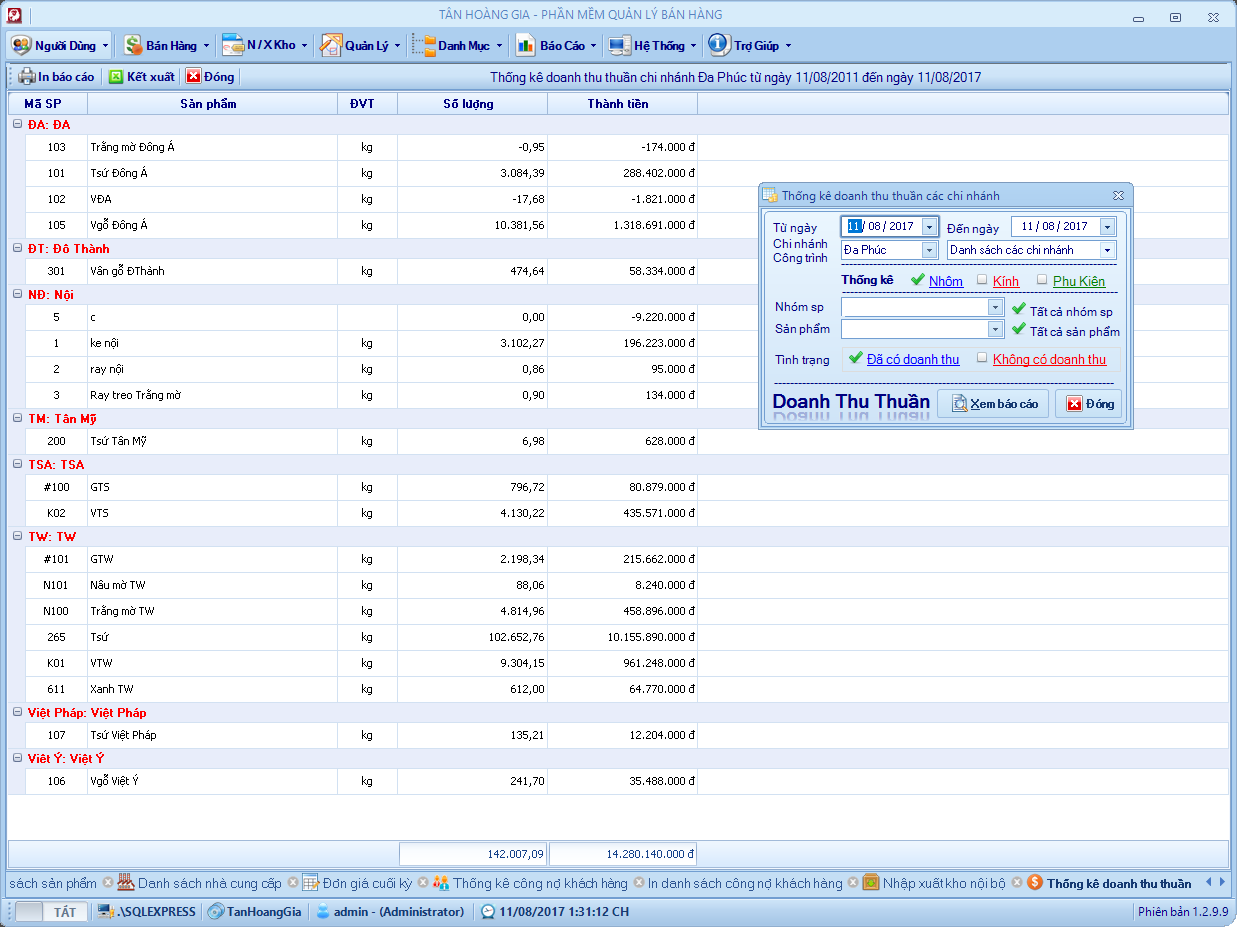Click the Quản Lý house icon

pyautogui.click(x=330, y=46)
